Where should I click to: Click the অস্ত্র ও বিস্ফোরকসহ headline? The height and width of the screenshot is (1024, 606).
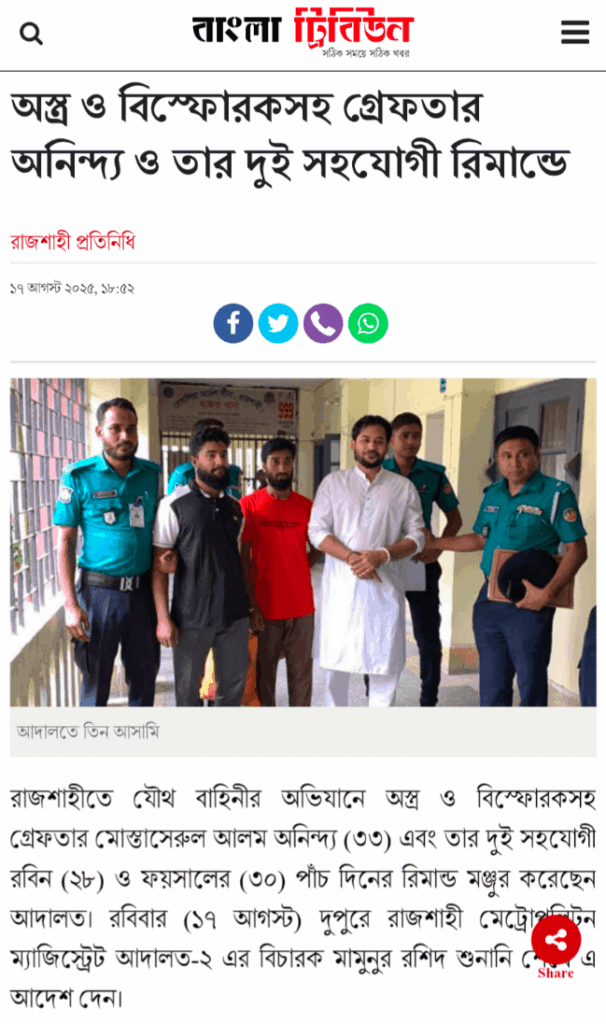291,136
